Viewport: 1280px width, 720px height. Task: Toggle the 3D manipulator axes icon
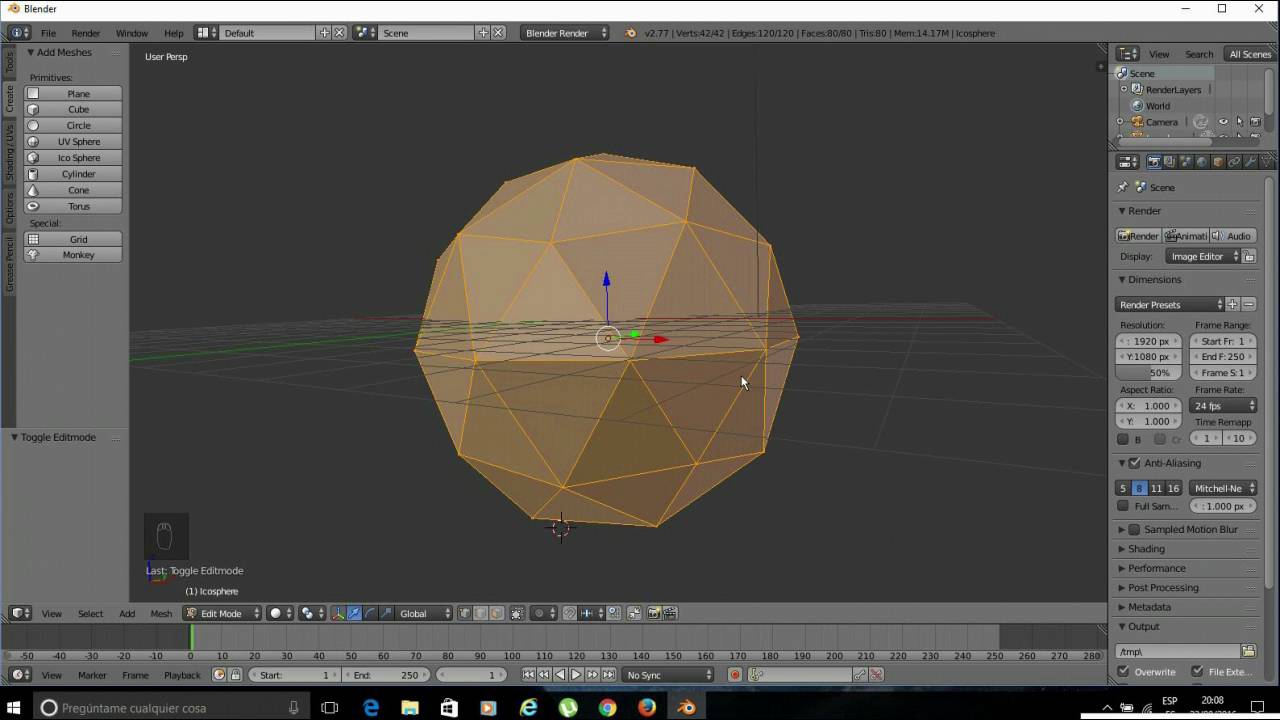coord(338,613)
